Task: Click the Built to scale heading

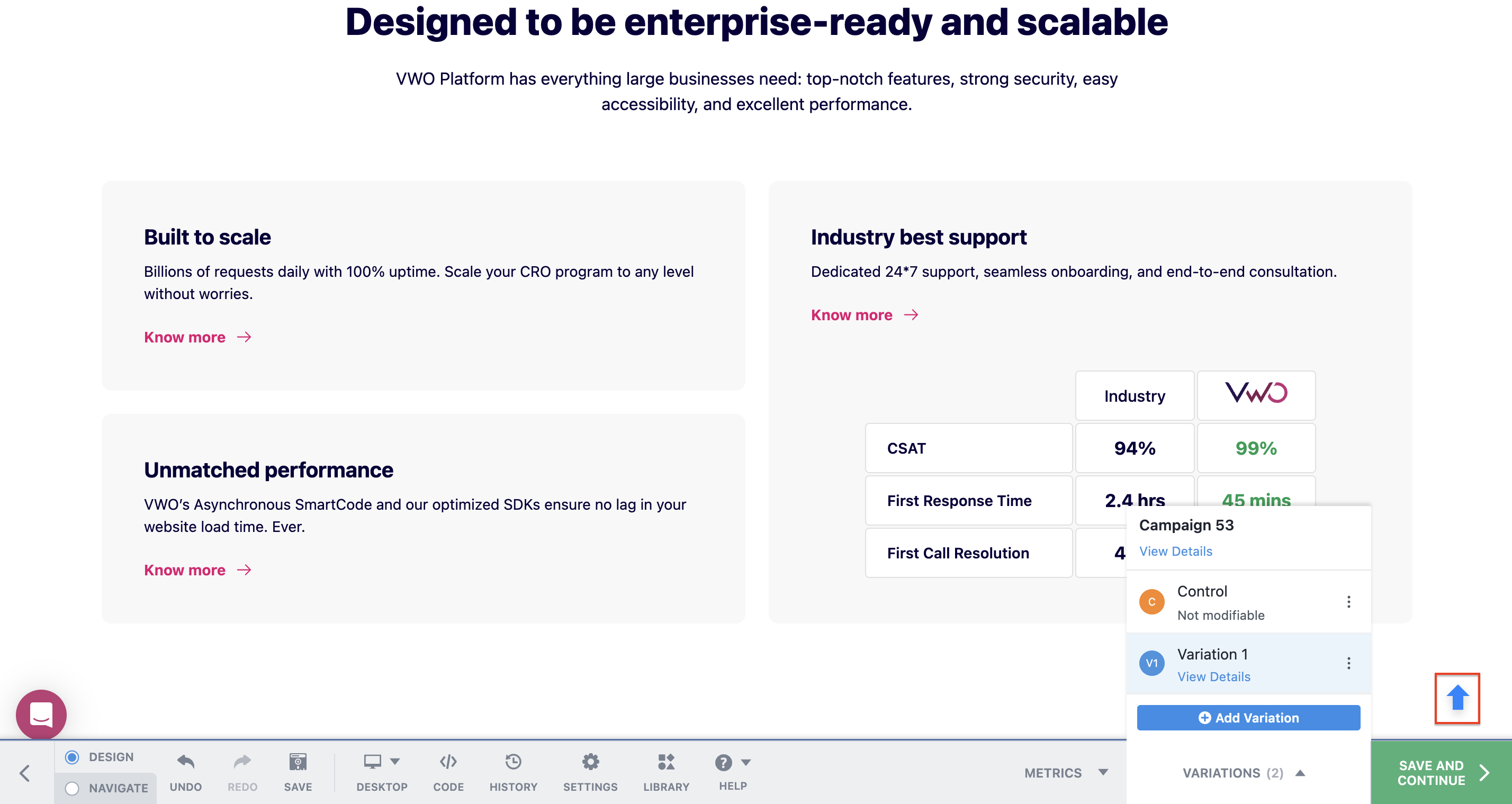Action: tap(207, 237)
